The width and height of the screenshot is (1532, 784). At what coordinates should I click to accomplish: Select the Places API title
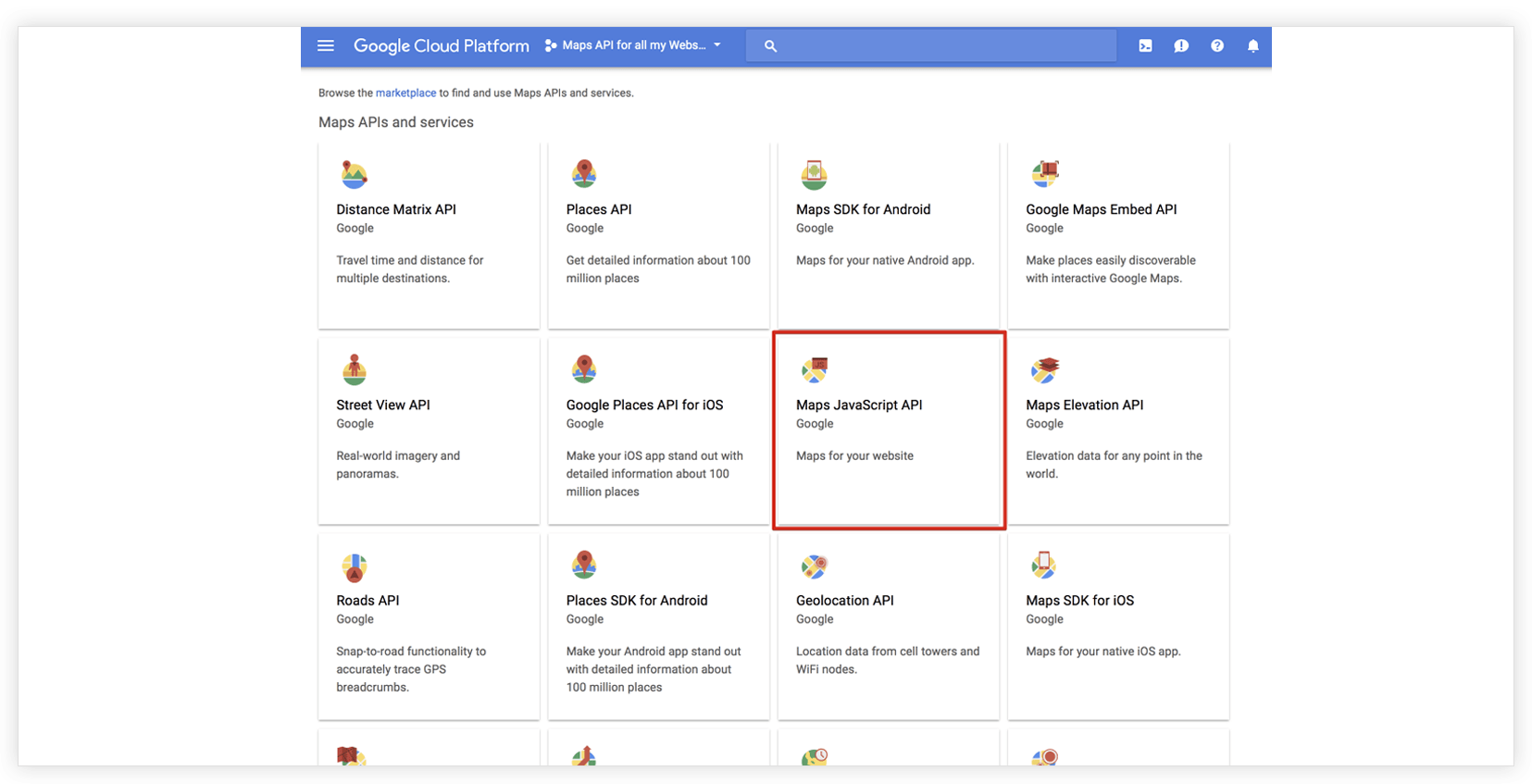pos(599,209)
